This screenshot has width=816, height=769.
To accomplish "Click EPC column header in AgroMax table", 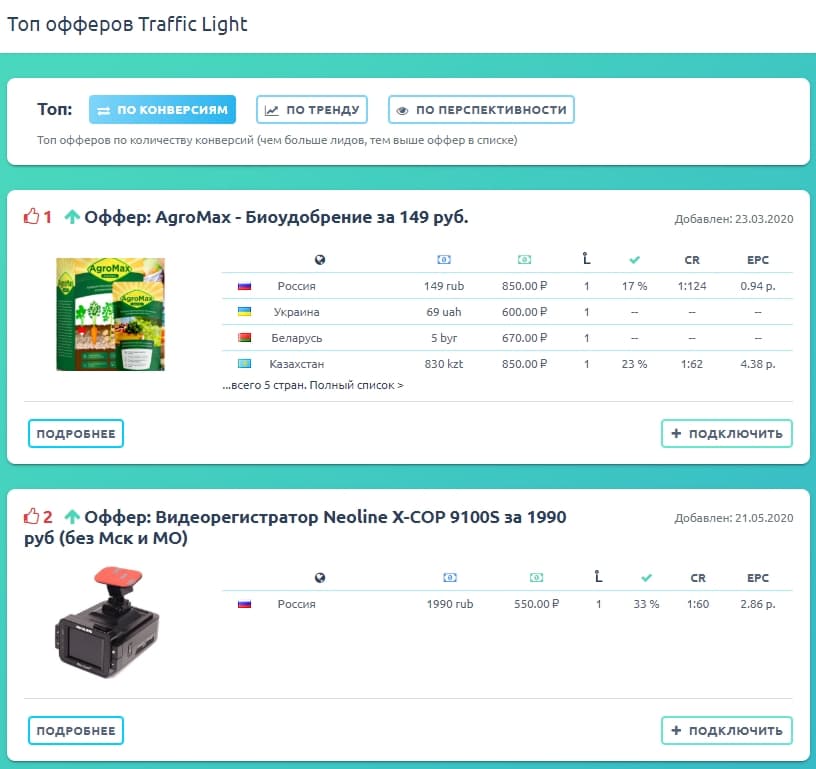I will point(758,260).
